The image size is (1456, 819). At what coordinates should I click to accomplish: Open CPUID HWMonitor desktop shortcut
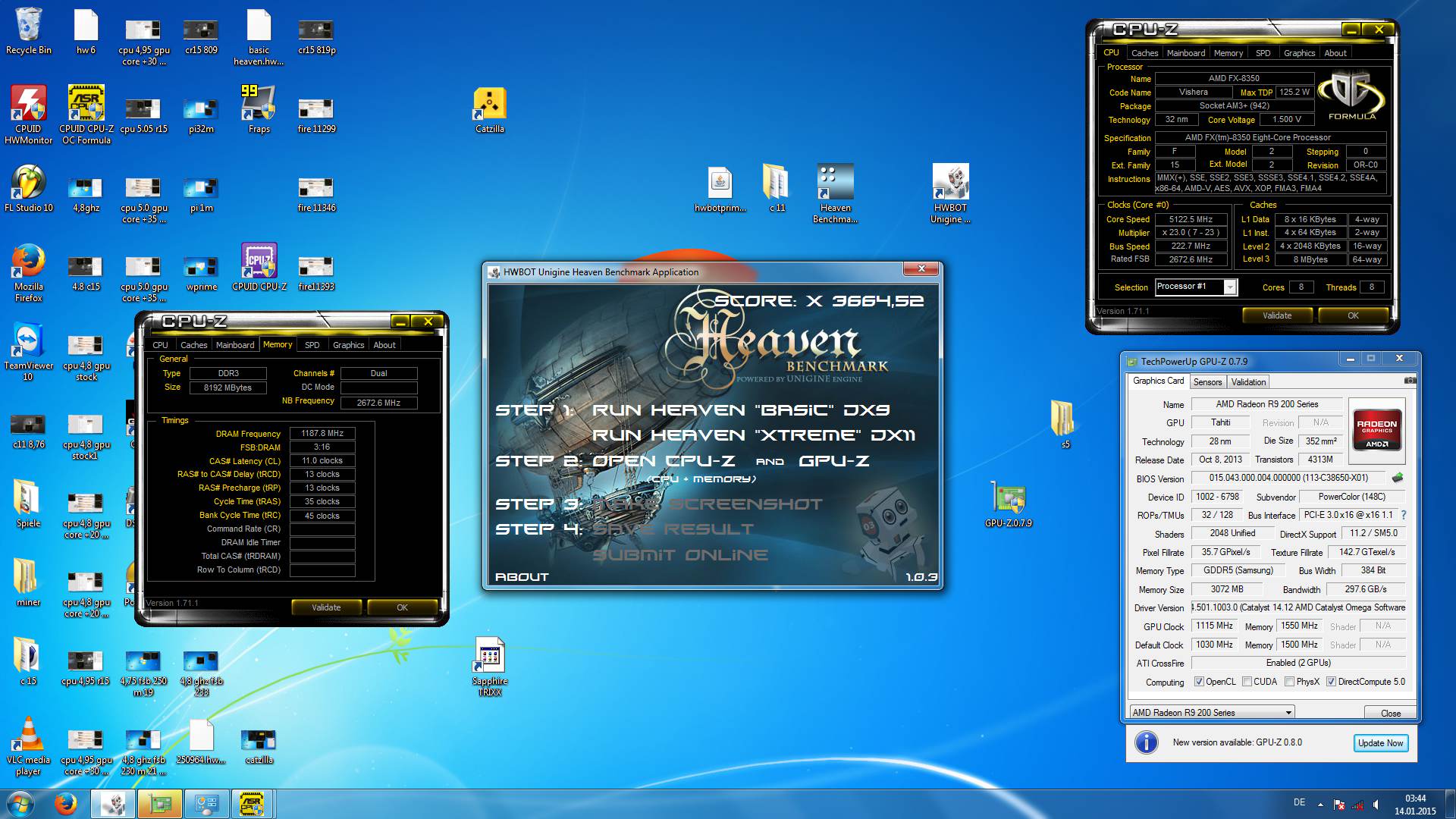pyautogui.click(x=29, y=114)
